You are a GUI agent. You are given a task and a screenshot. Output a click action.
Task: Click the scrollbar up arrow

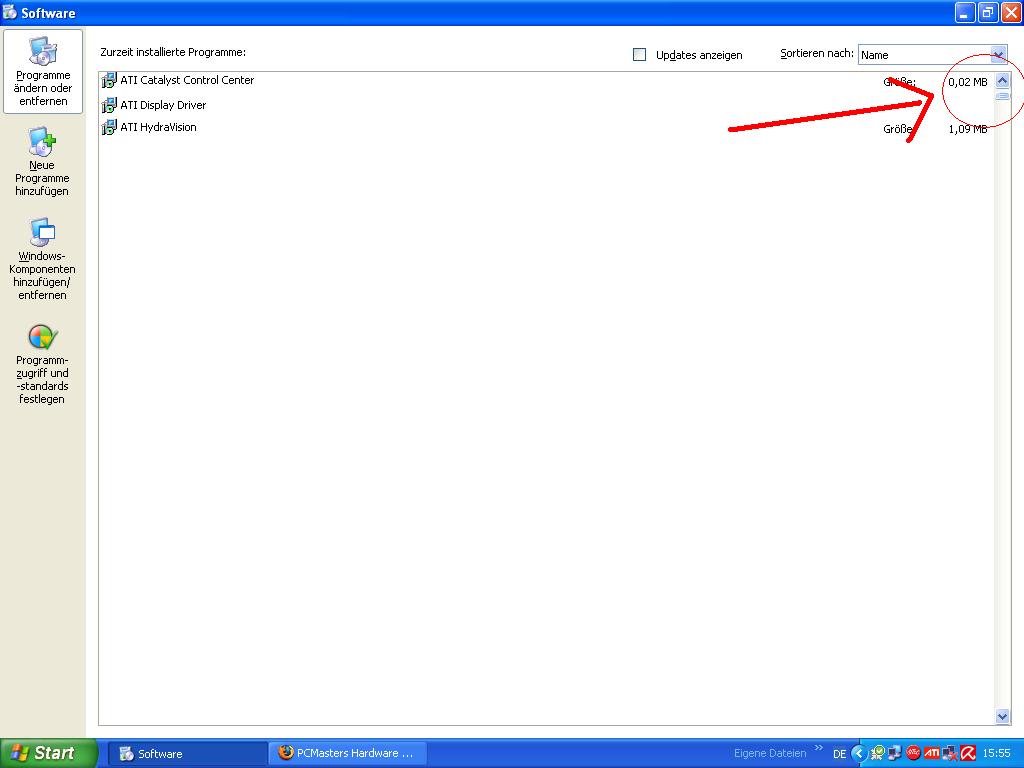tap(1002, 80)
